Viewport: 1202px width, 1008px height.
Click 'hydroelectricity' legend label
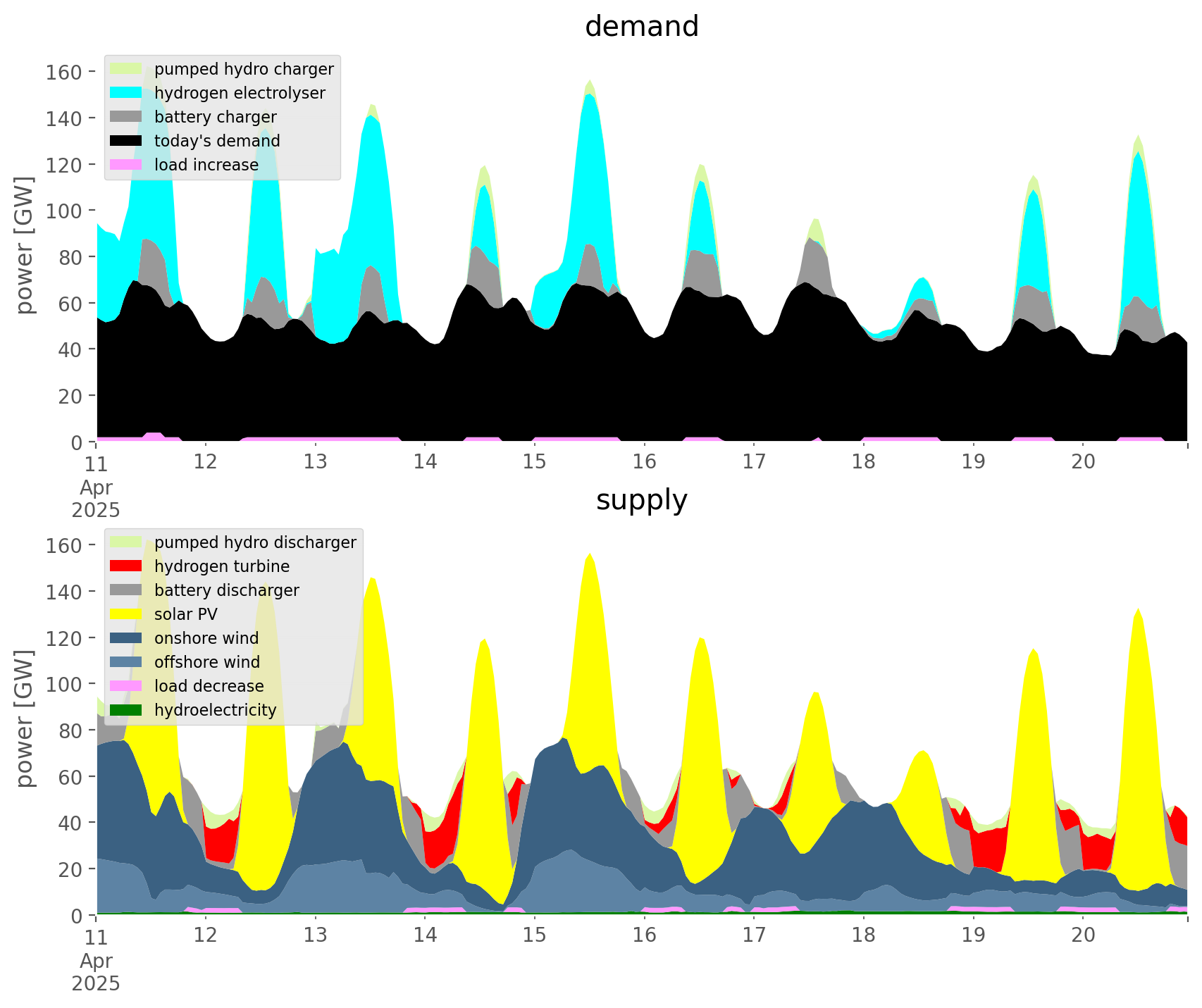click(x=216, y=710)
